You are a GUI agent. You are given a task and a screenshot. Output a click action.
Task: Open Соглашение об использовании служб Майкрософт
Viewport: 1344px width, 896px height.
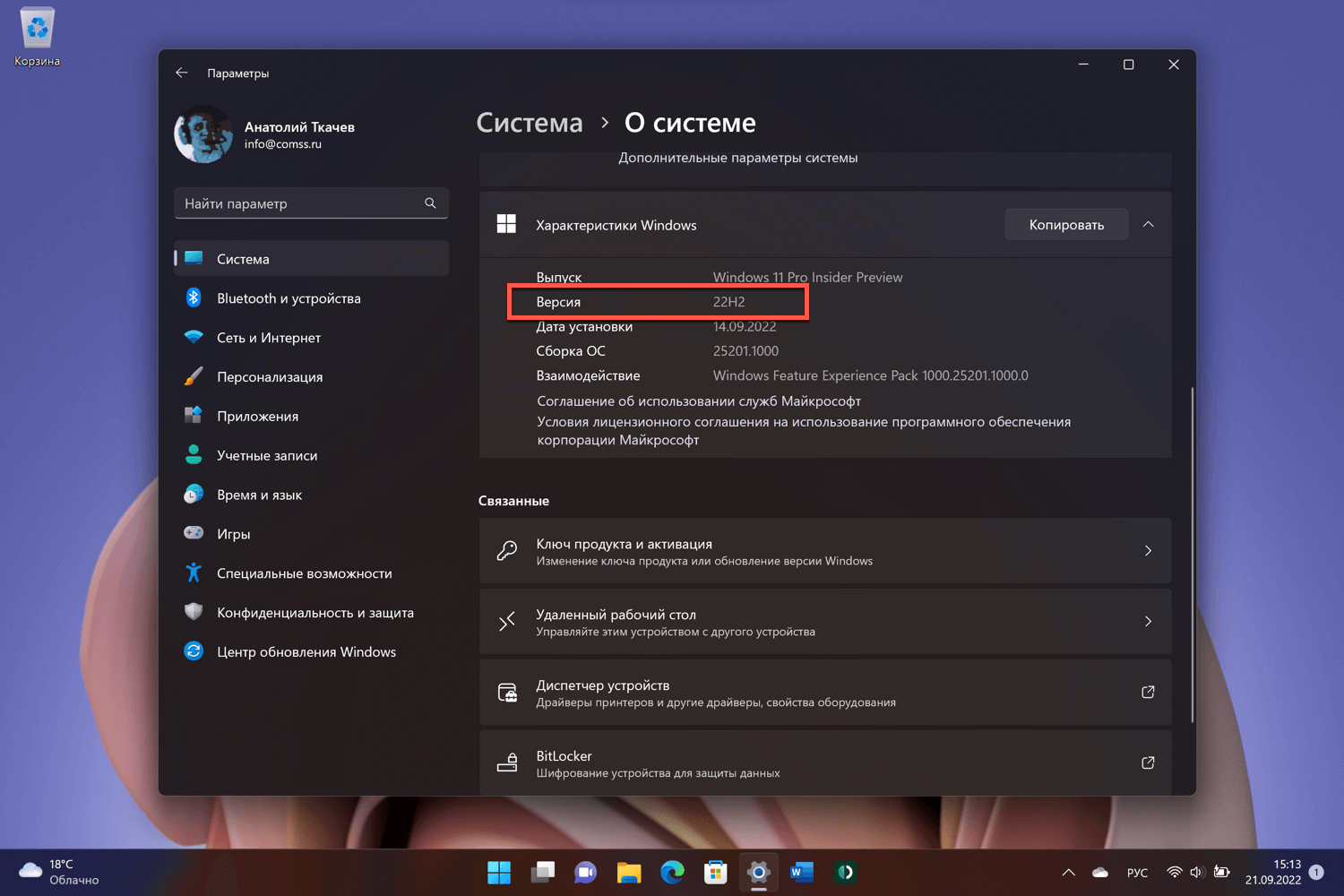[698, 401]
